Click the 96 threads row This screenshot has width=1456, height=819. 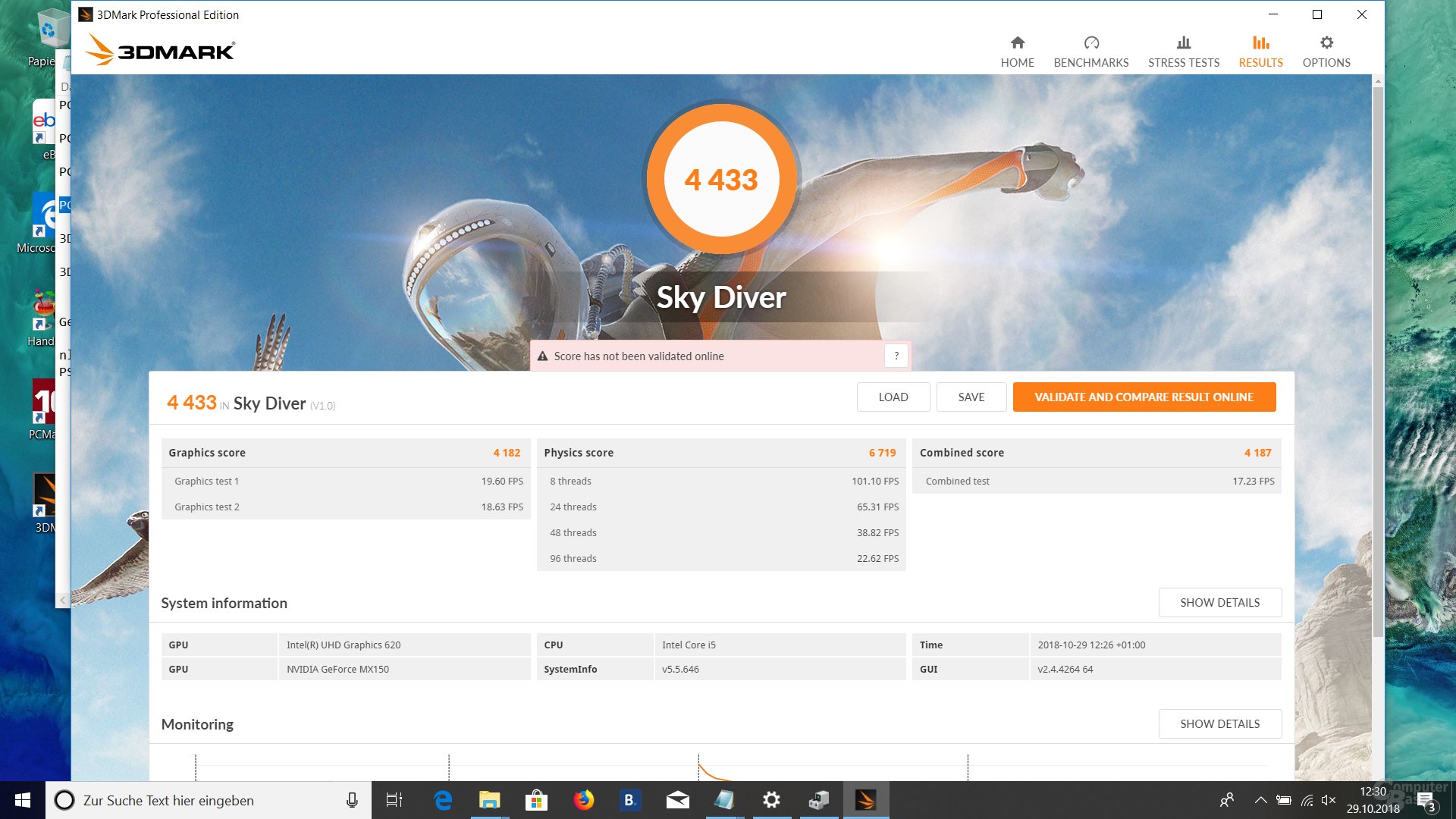(721, 558)
